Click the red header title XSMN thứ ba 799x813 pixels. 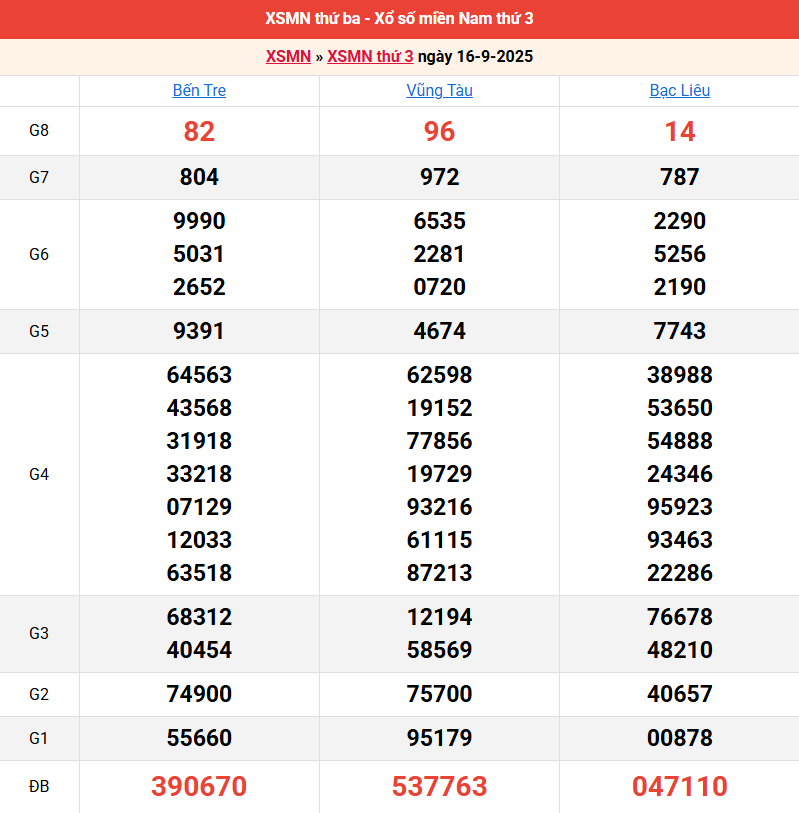coord(399,19)
